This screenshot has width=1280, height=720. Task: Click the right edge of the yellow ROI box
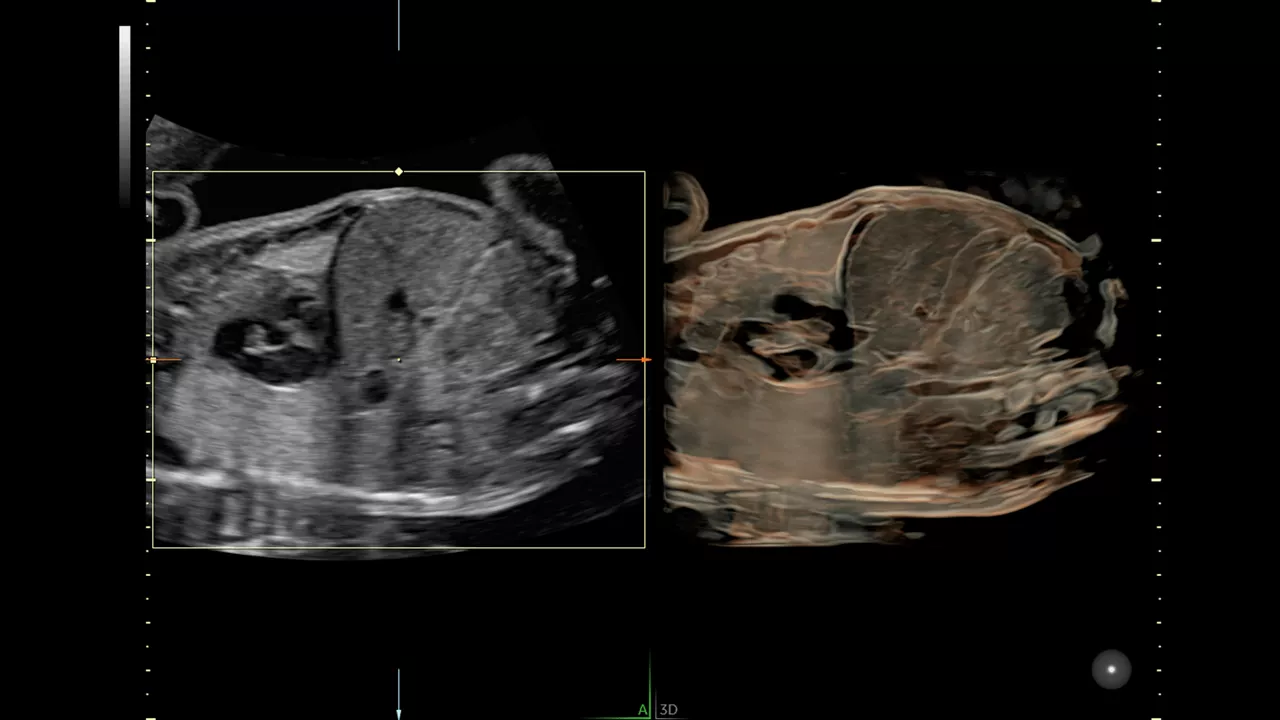pos(645,360)
